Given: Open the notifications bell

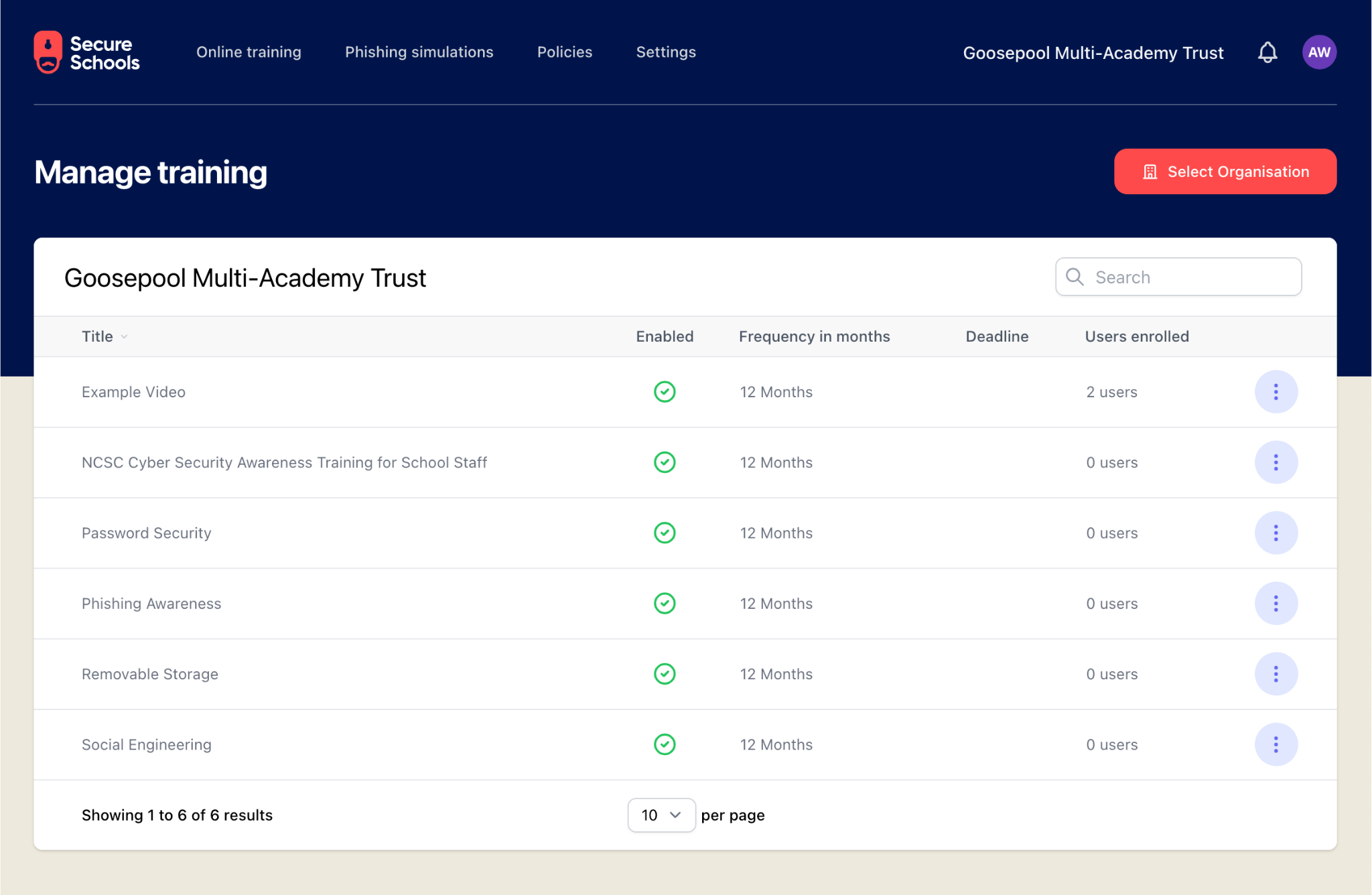Looking at the screenshot, I should (x=1267, y=52).
